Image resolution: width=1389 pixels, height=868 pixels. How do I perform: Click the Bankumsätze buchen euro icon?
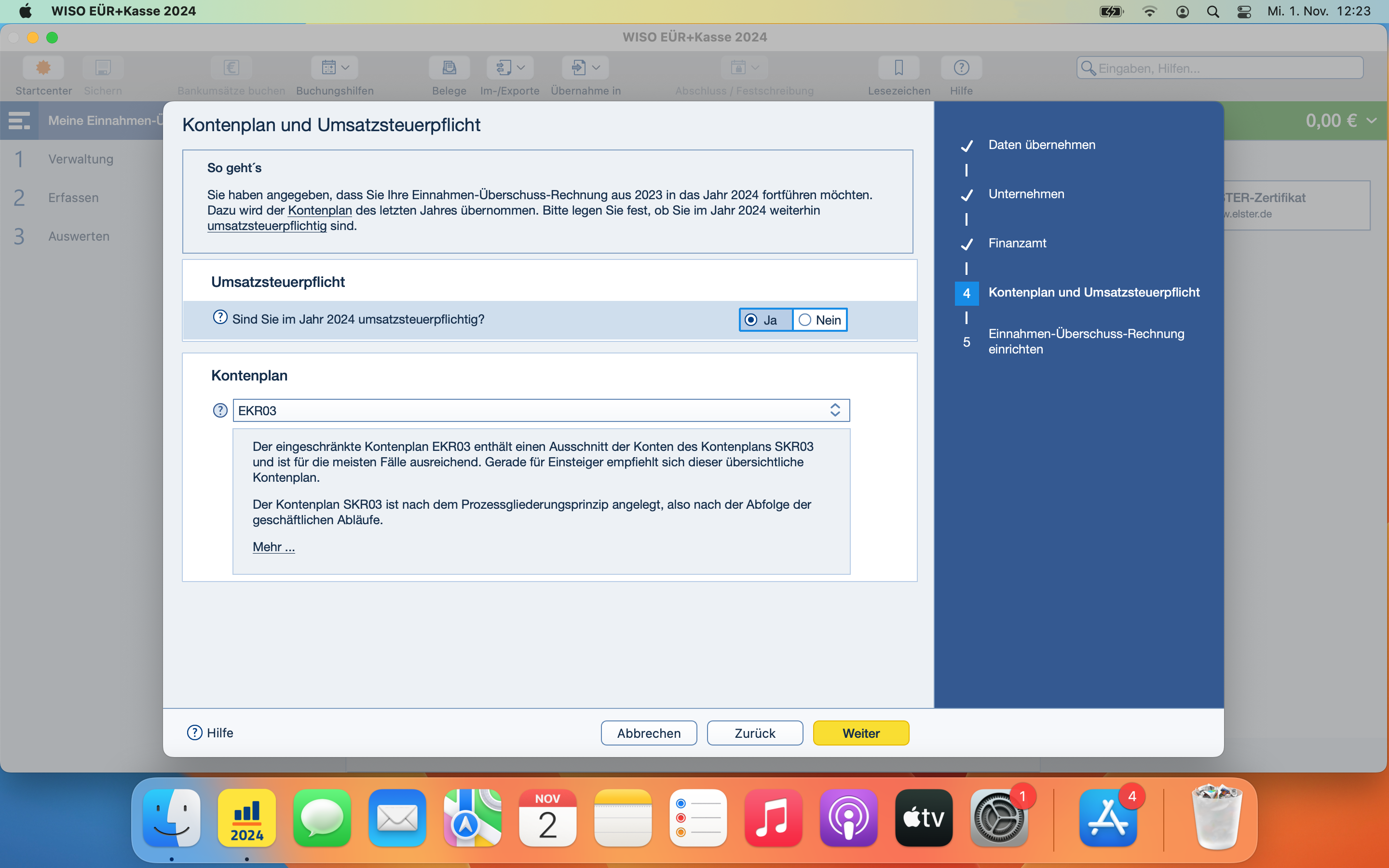click(x=231, y=68)
